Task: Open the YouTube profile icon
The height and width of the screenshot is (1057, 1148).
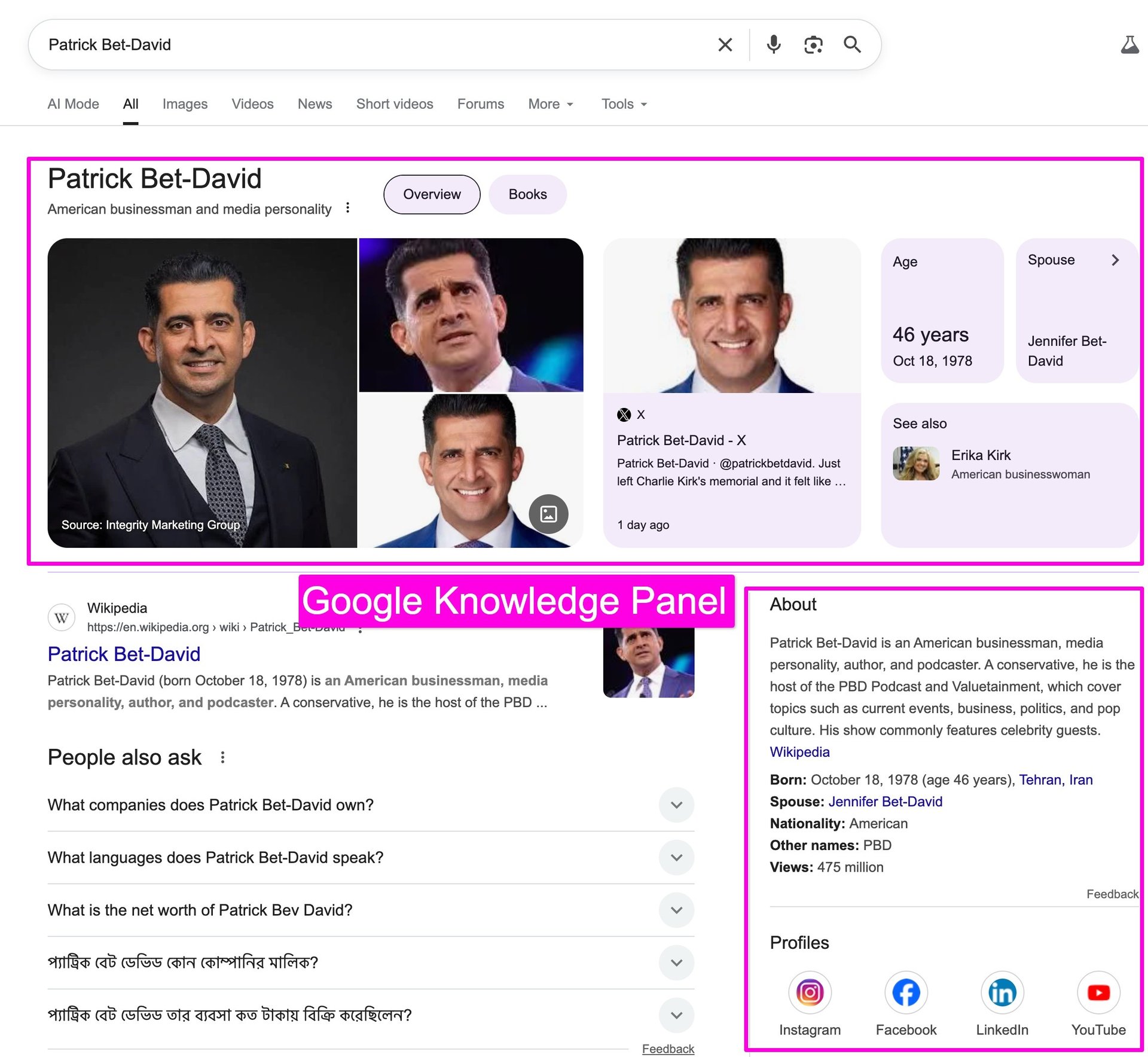Action: click(x=1098, y=992)
